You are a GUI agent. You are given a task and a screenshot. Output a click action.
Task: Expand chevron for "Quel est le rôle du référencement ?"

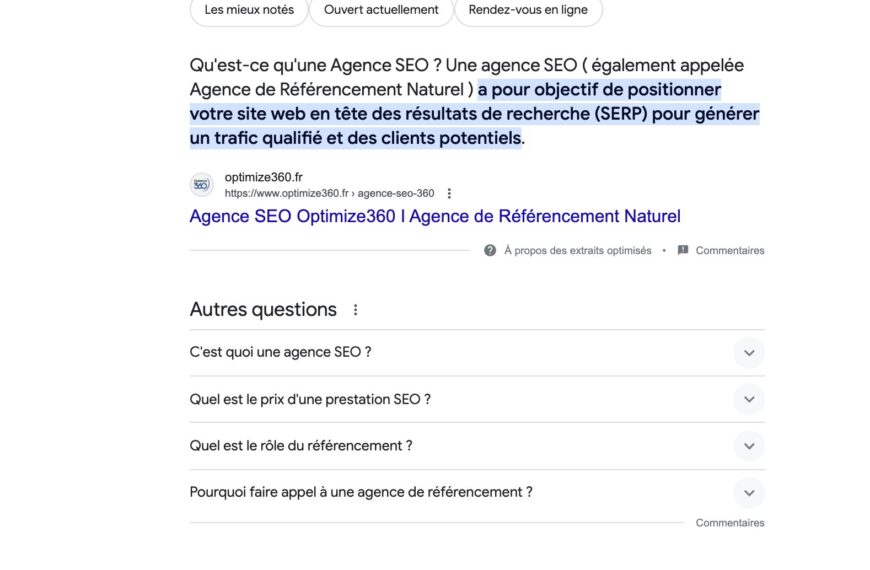748,446
